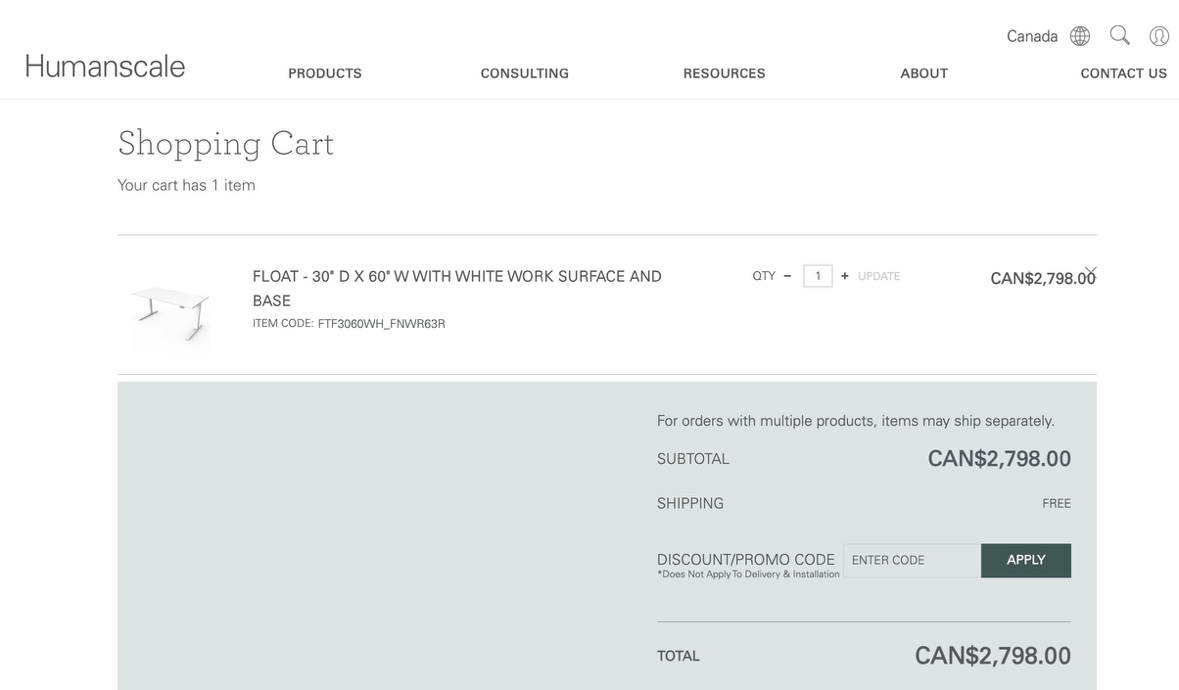Go to Contact Us page
Screen dimensions: 1179x690
tap(1123, 74)
